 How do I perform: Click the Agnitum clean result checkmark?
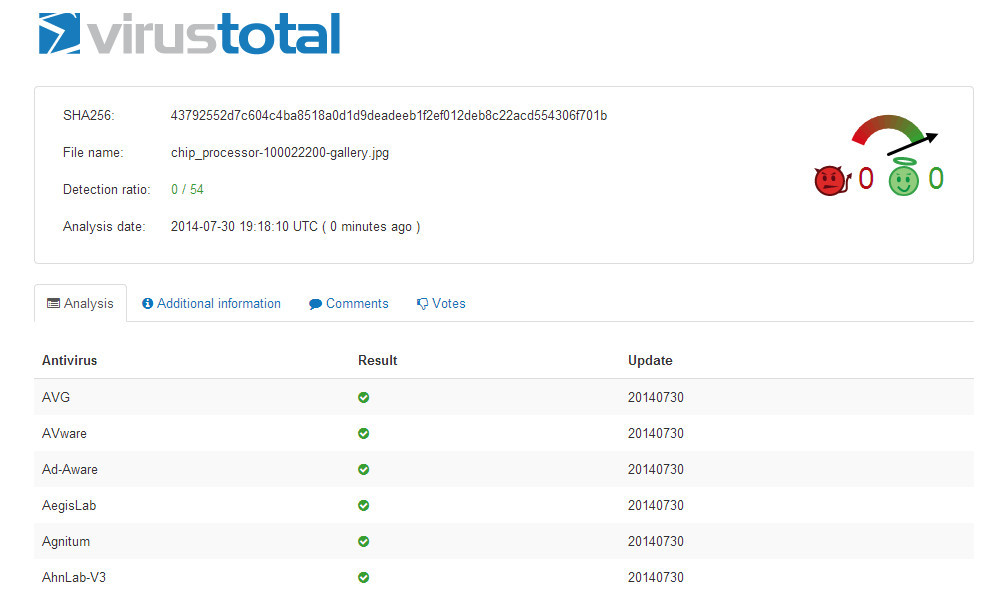pos(364,541)
